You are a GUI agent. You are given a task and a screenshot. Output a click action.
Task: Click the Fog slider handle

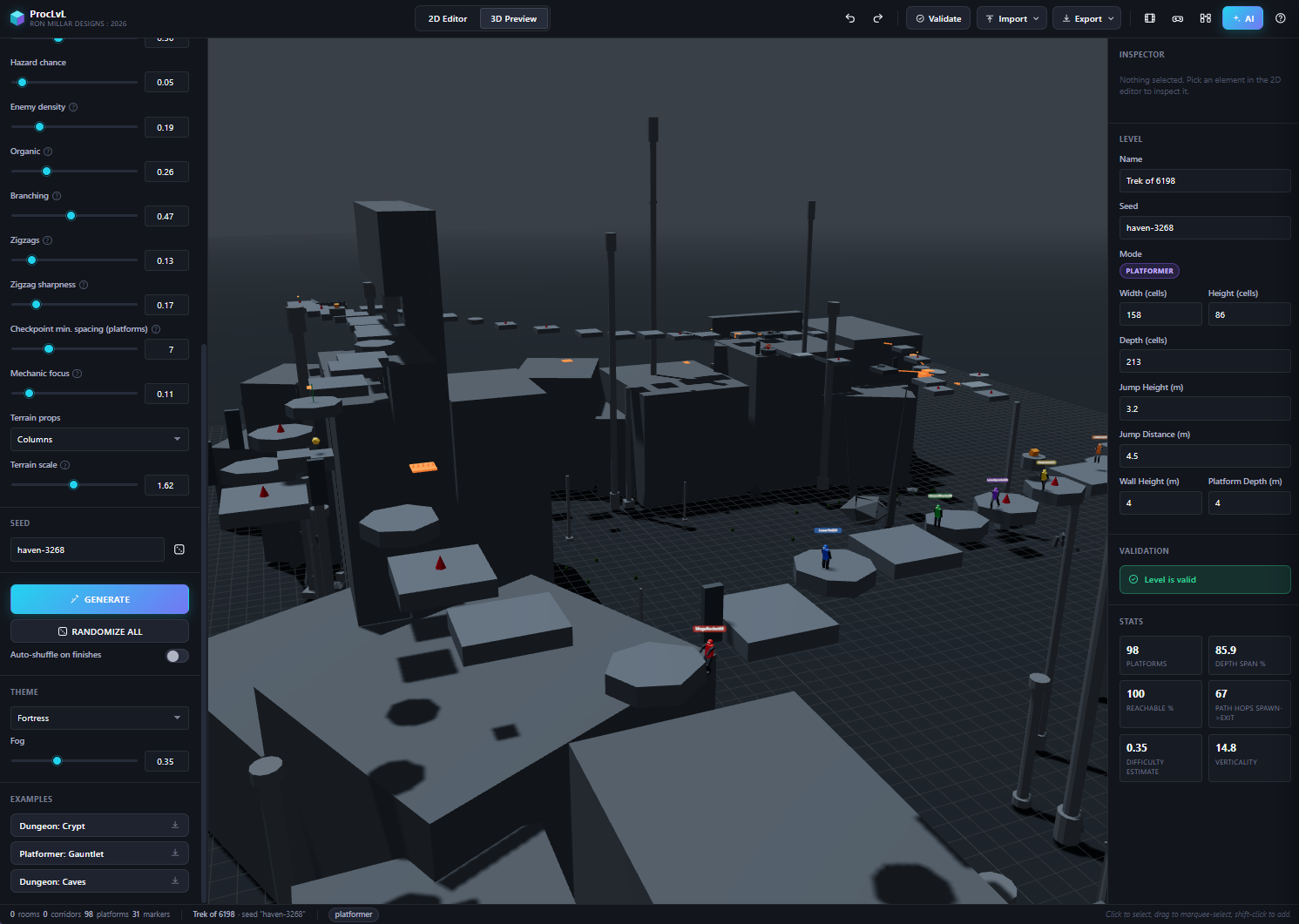click(x=58, y=761)
